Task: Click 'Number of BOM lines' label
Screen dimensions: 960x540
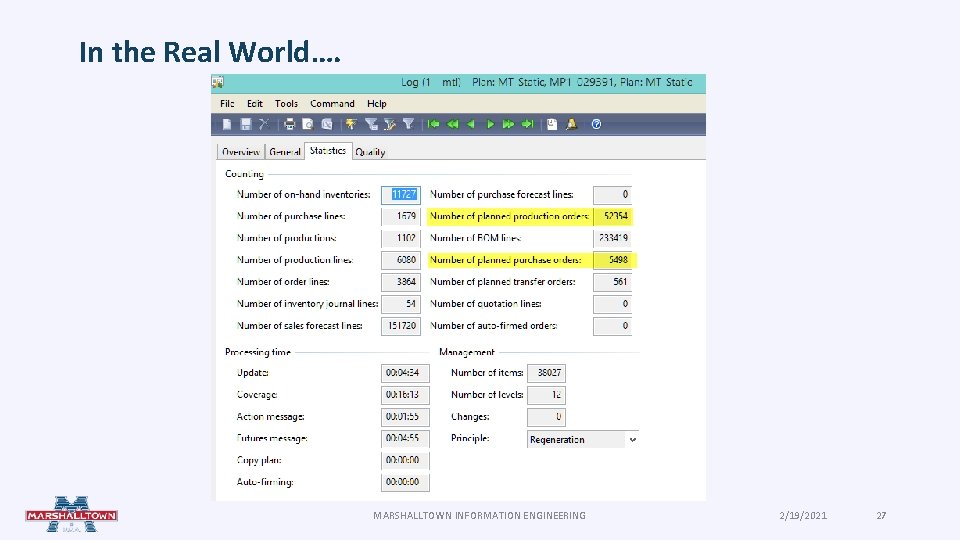Action: (x=476, y=238)
